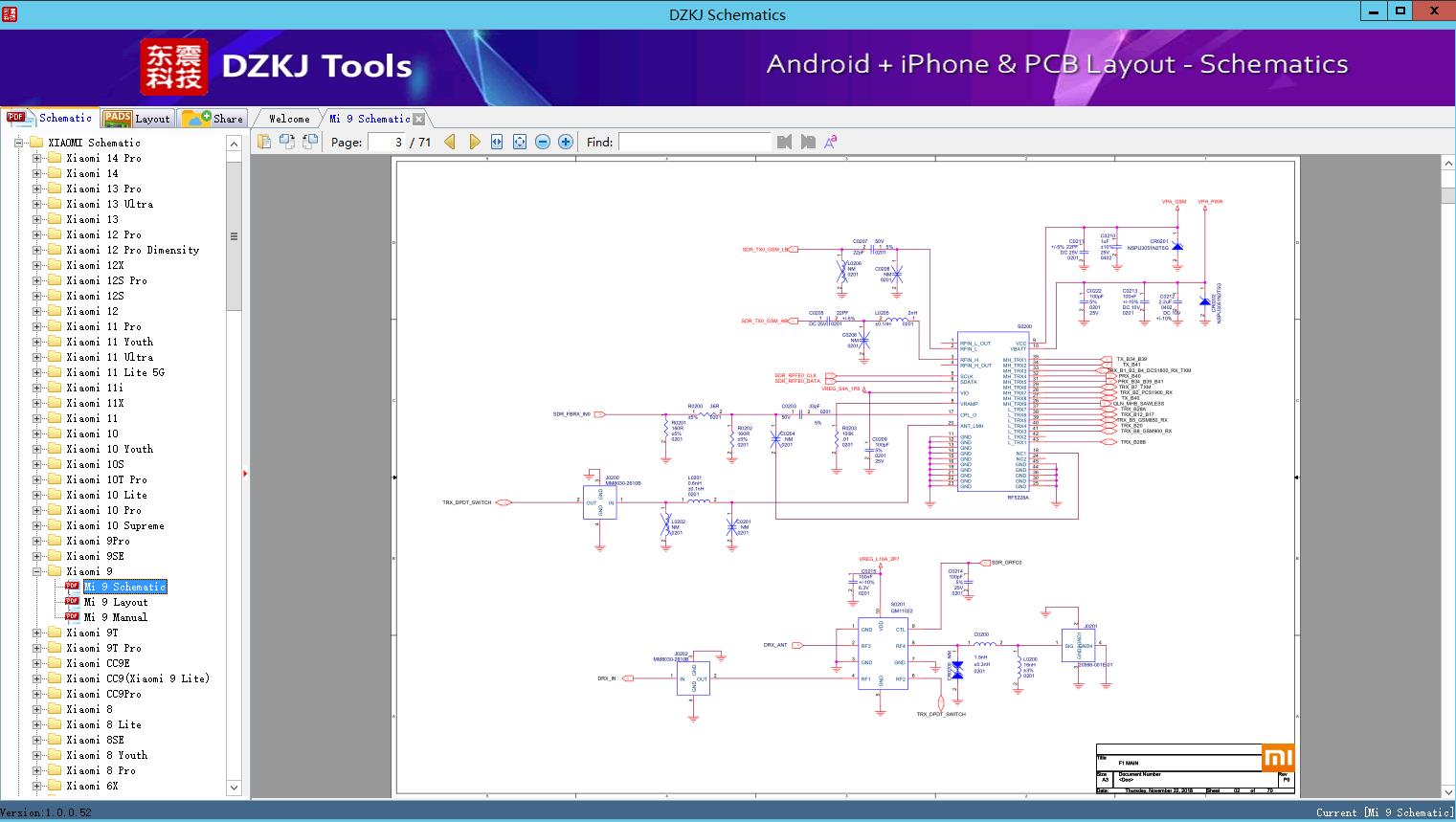The image size is (1456, 822).
Task: Open Mi 9 Layout file
Action: pyautogui.click(x=115, y=602)
